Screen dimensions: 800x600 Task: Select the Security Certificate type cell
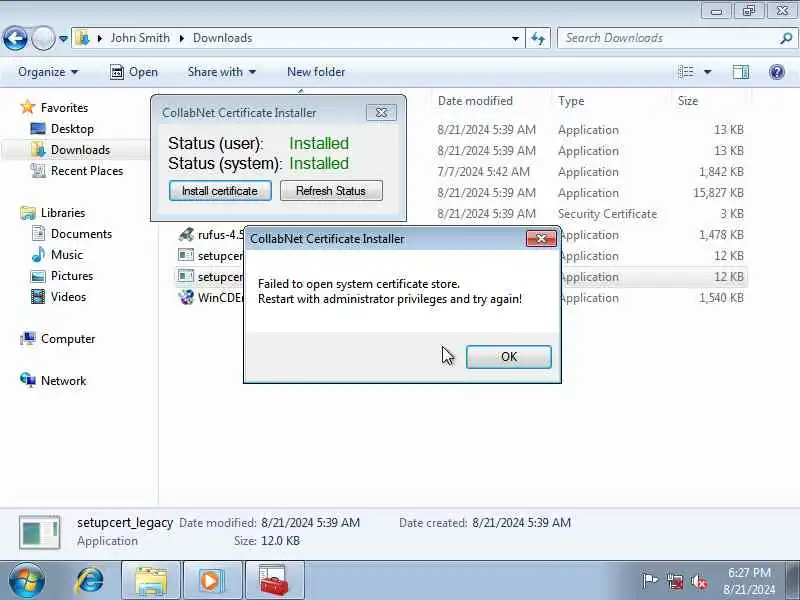[x=607, y=214]
